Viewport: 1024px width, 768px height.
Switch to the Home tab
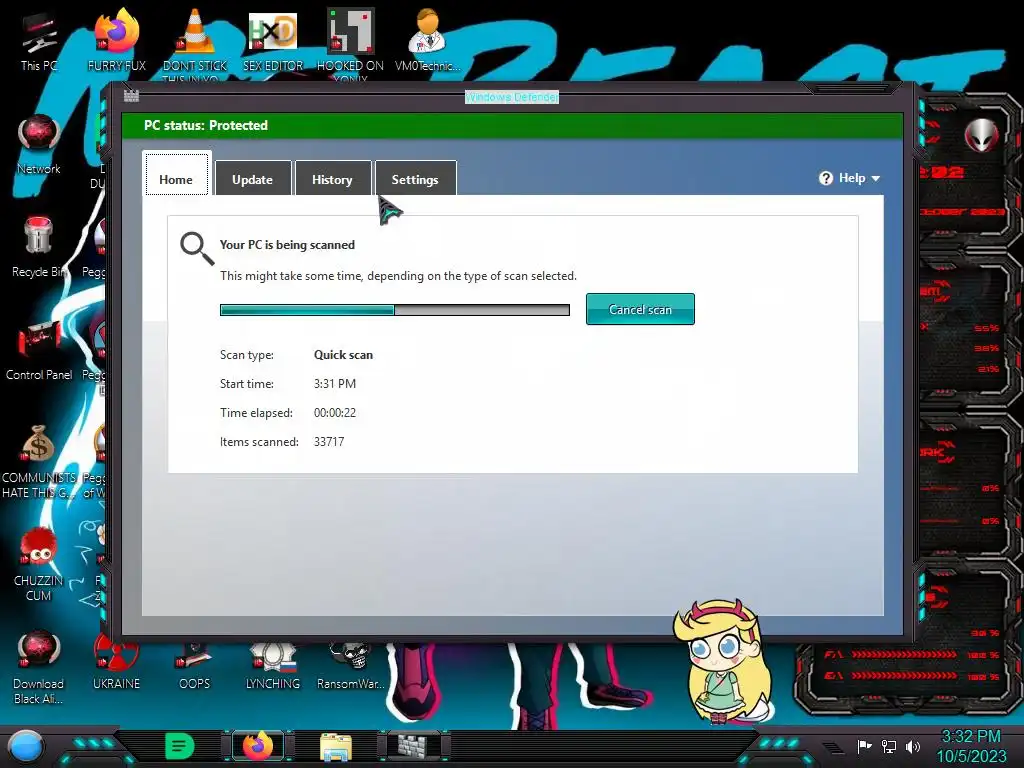[176, 174]
